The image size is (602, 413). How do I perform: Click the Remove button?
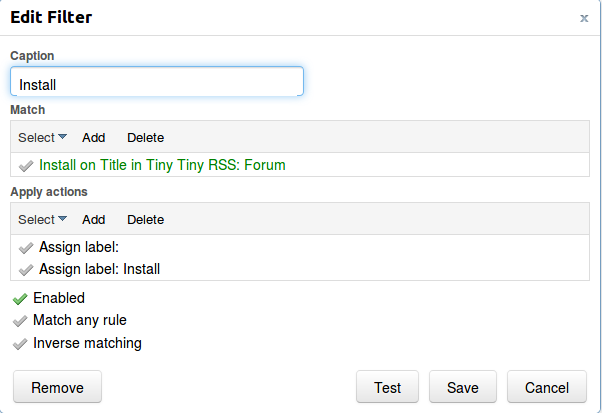[x=58, y=387]
